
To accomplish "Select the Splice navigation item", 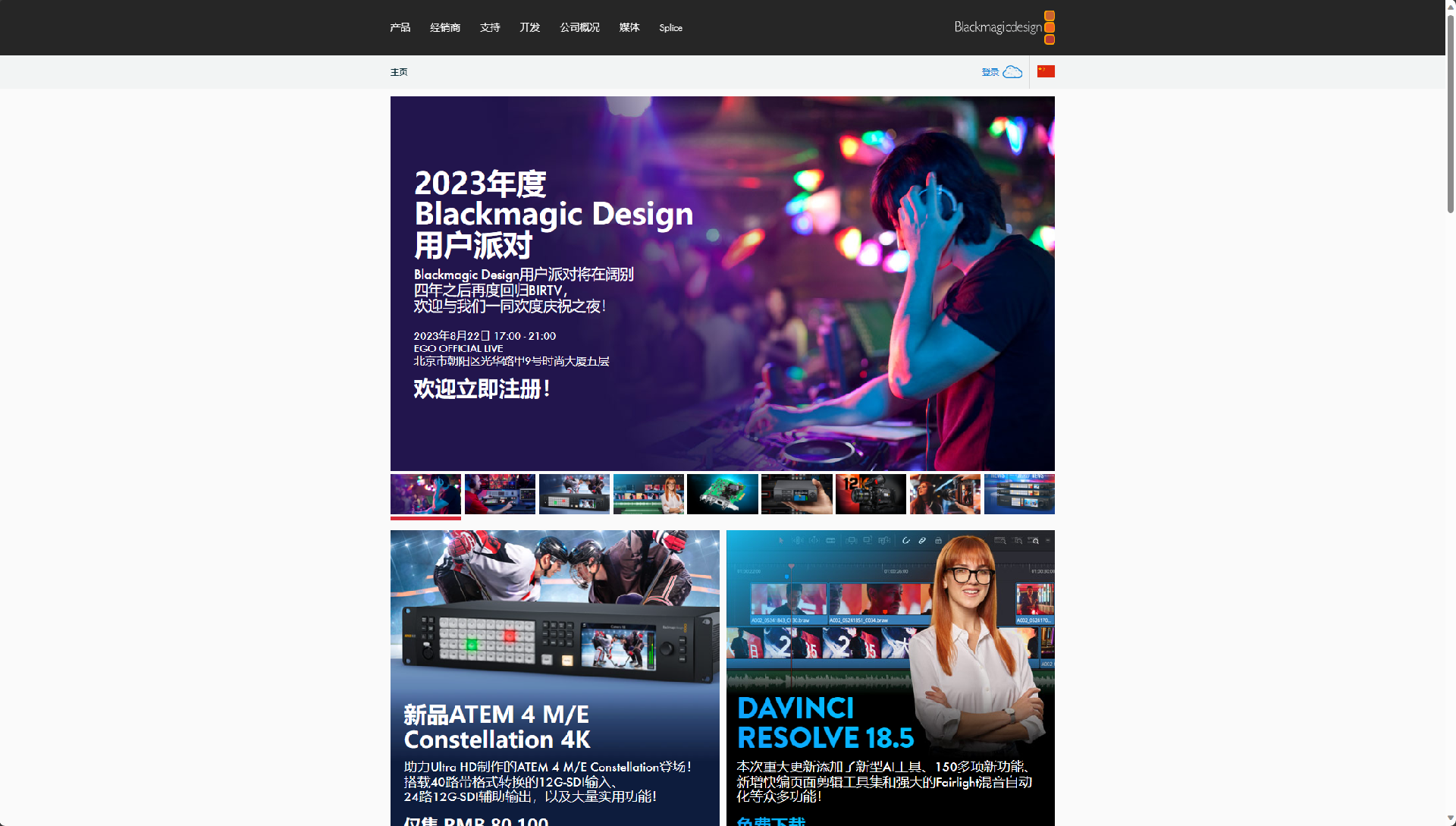I will 670,27.
